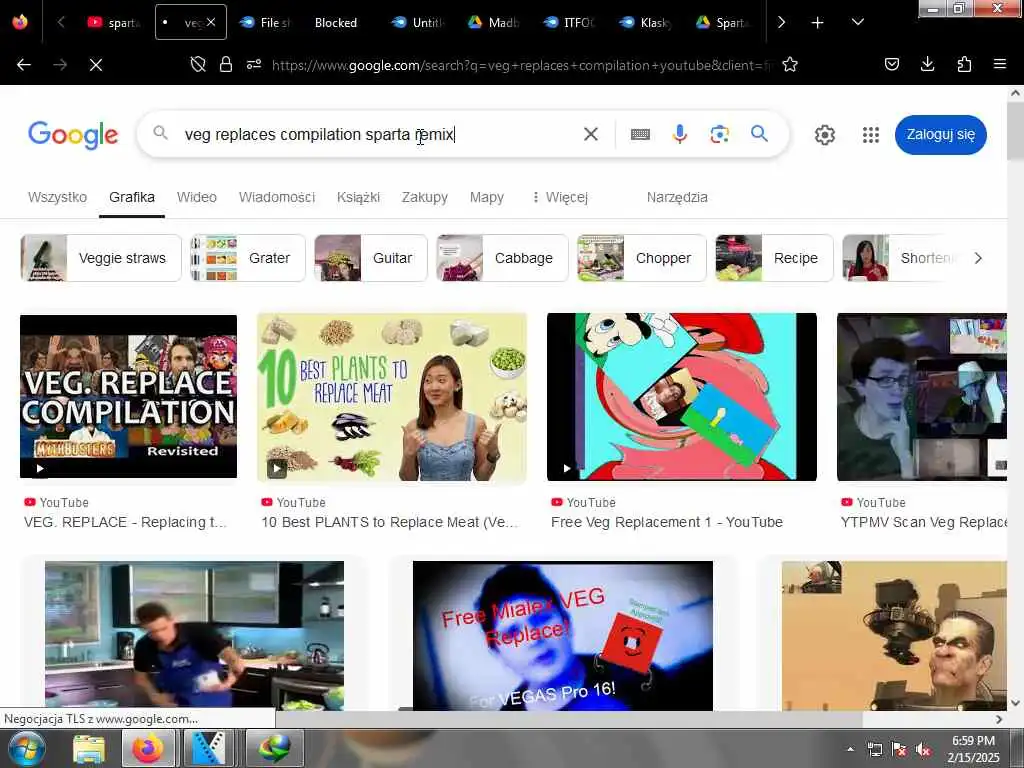The height and width of the screenshot is (768, 1024).
Task: Open tracking protection shield icon
Action: point(198,64)
